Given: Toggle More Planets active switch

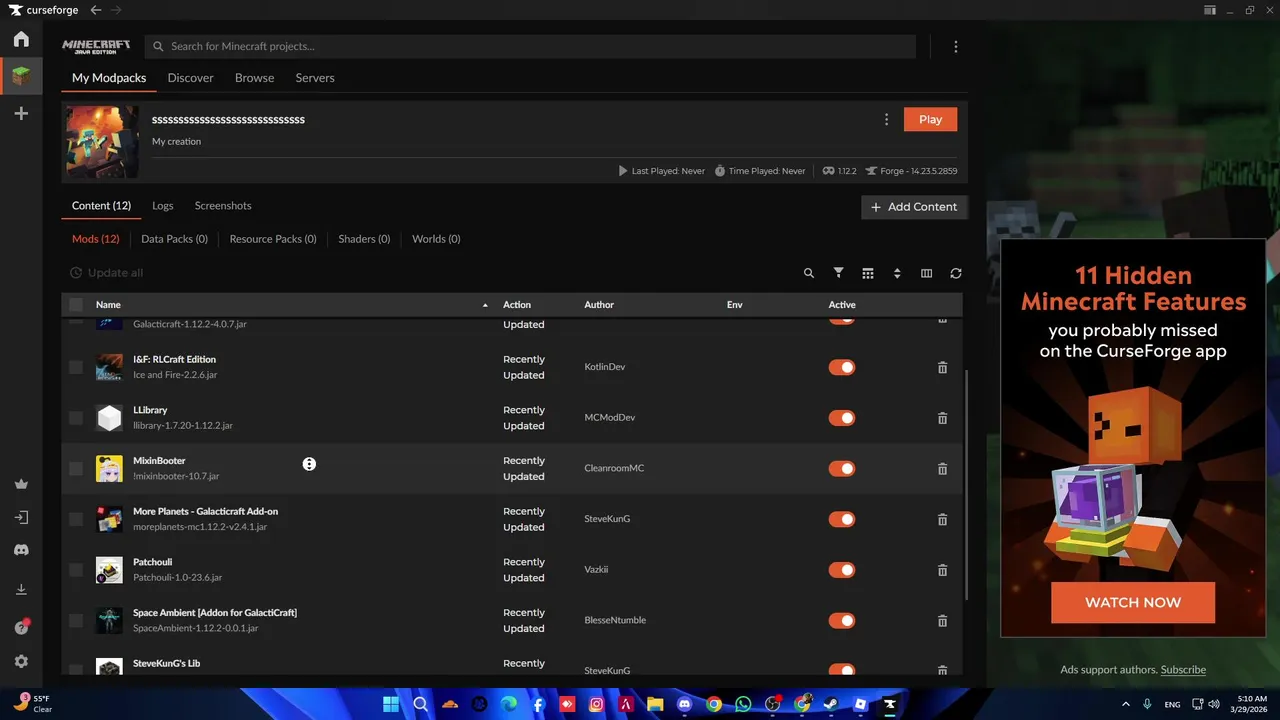Looking at the screenshot, I should (842, 519).
